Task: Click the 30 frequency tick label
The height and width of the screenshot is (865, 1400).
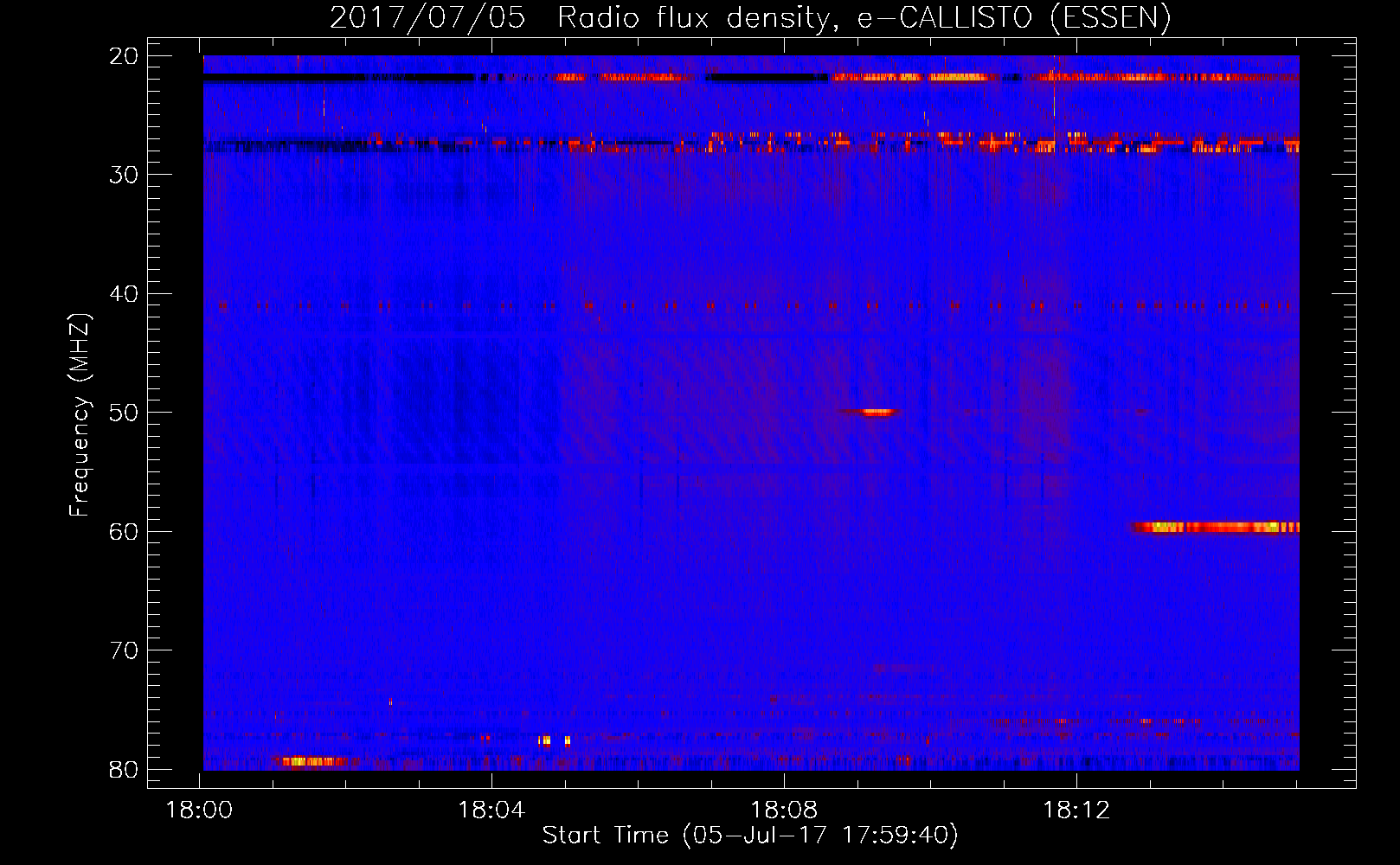Action: [x=124, y=175]
